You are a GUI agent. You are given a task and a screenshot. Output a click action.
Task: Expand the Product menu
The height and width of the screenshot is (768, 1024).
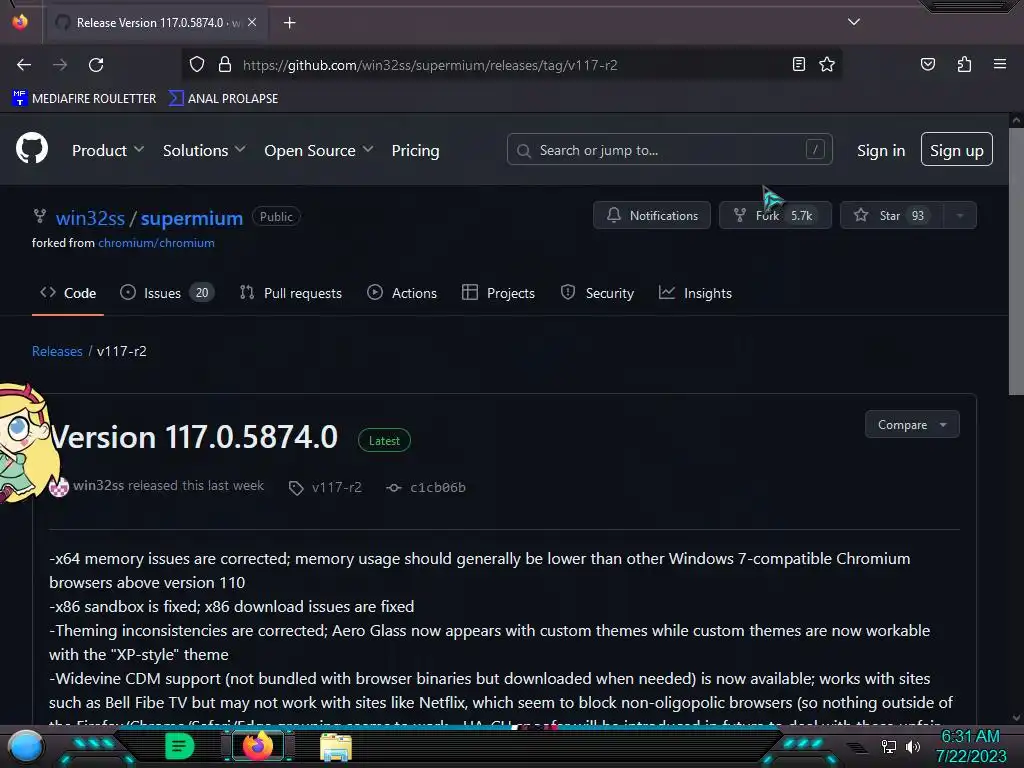[108, 150]
